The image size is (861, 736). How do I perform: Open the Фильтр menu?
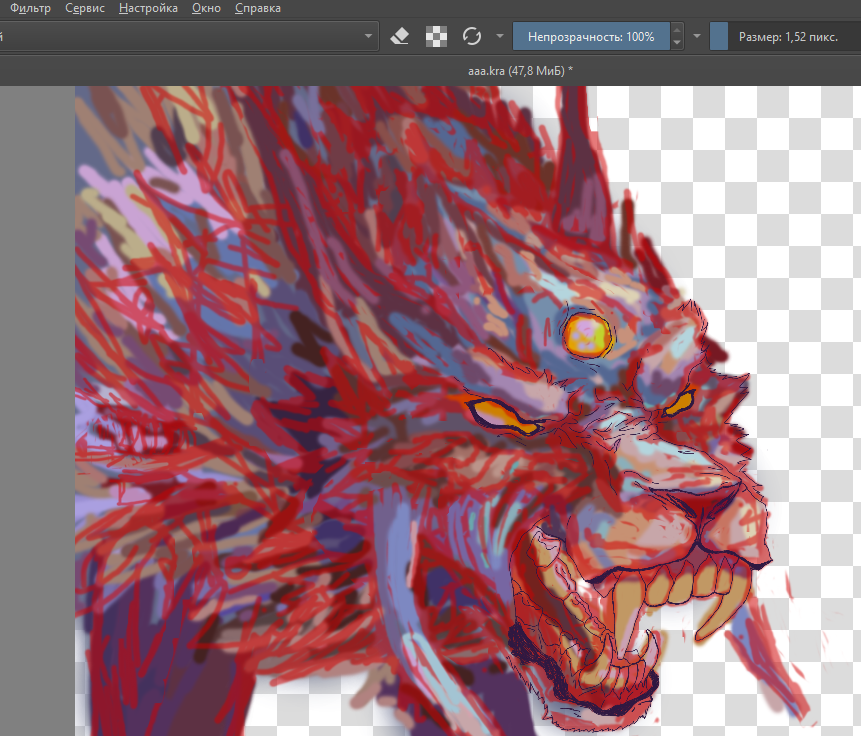30,8
